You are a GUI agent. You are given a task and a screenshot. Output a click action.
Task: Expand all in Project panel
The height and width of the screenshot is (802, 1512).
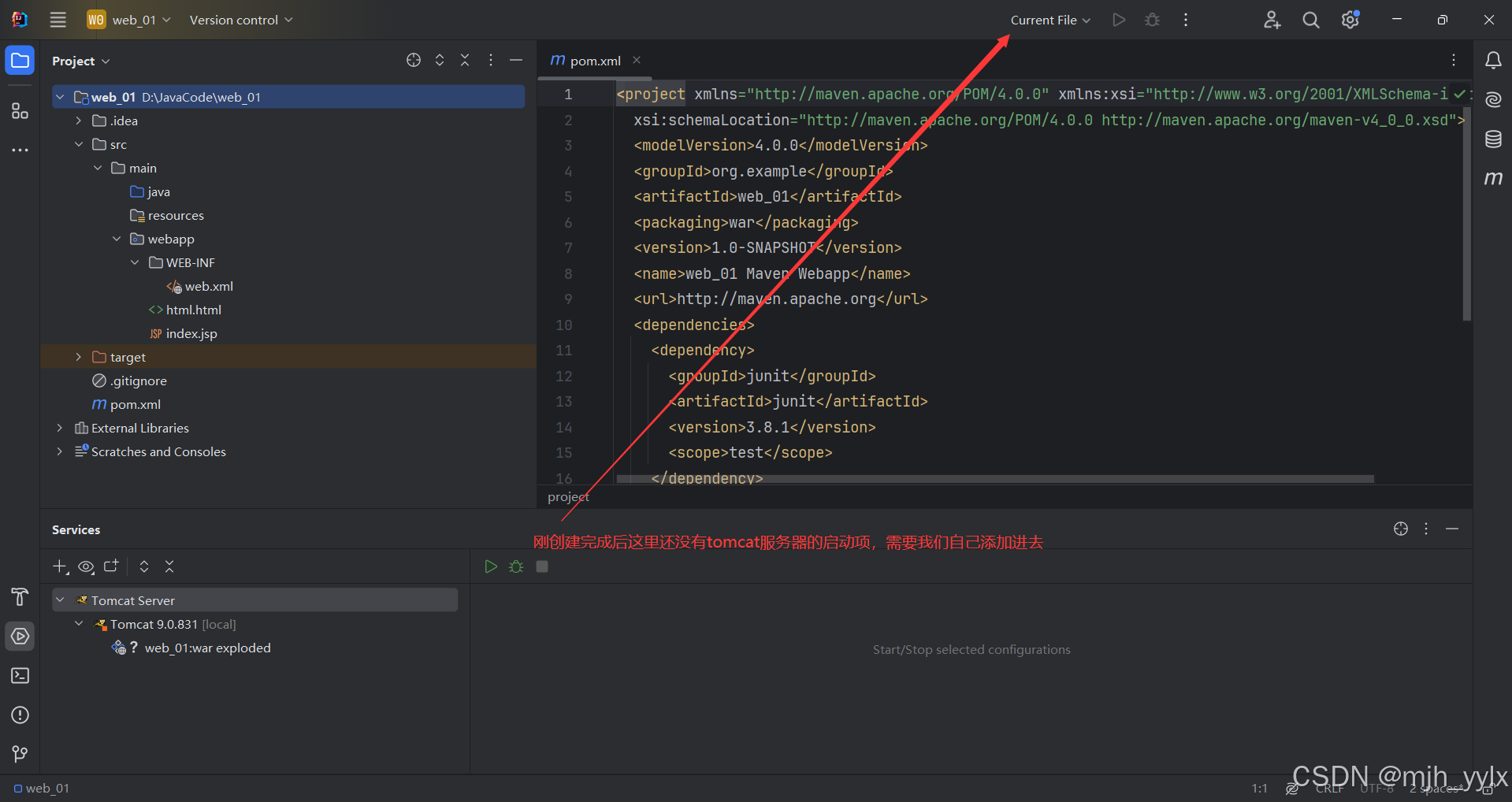(x=440, y=61)
